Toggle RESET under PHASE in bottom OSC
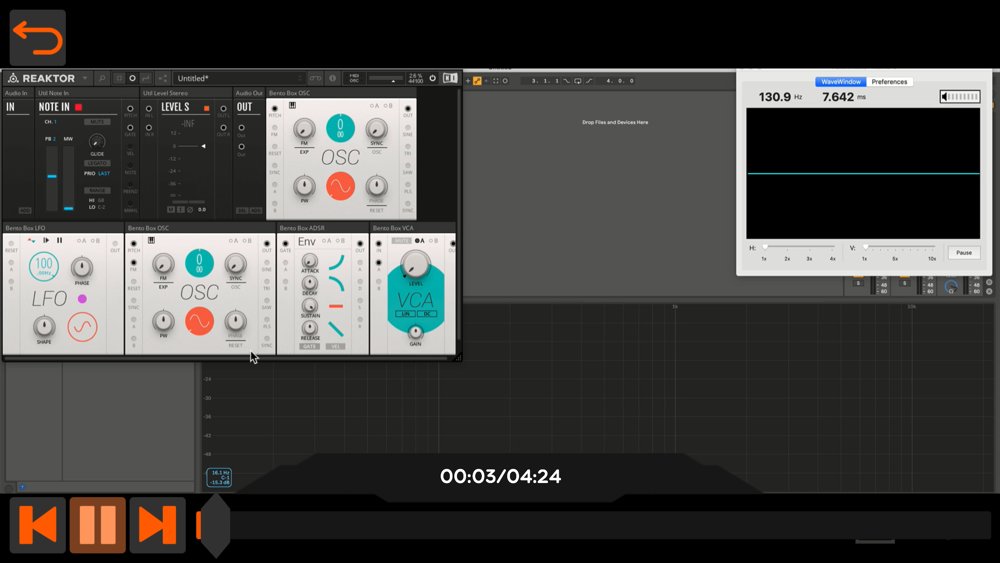The width and height of the screenshot is (1000, 563). click(x=235, y=346)
